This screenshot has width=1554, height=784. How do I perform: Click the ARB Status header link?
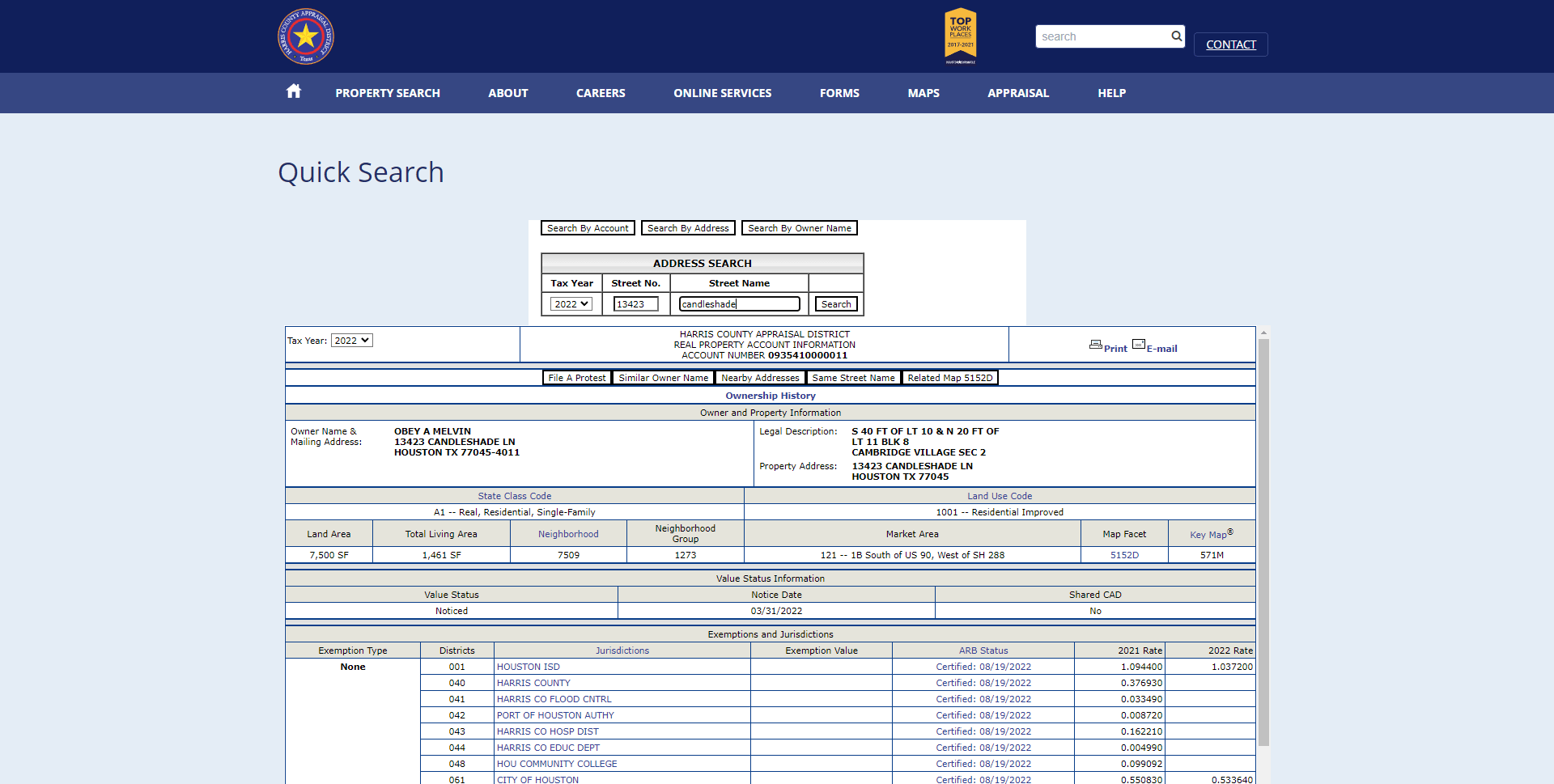[983, 651]
